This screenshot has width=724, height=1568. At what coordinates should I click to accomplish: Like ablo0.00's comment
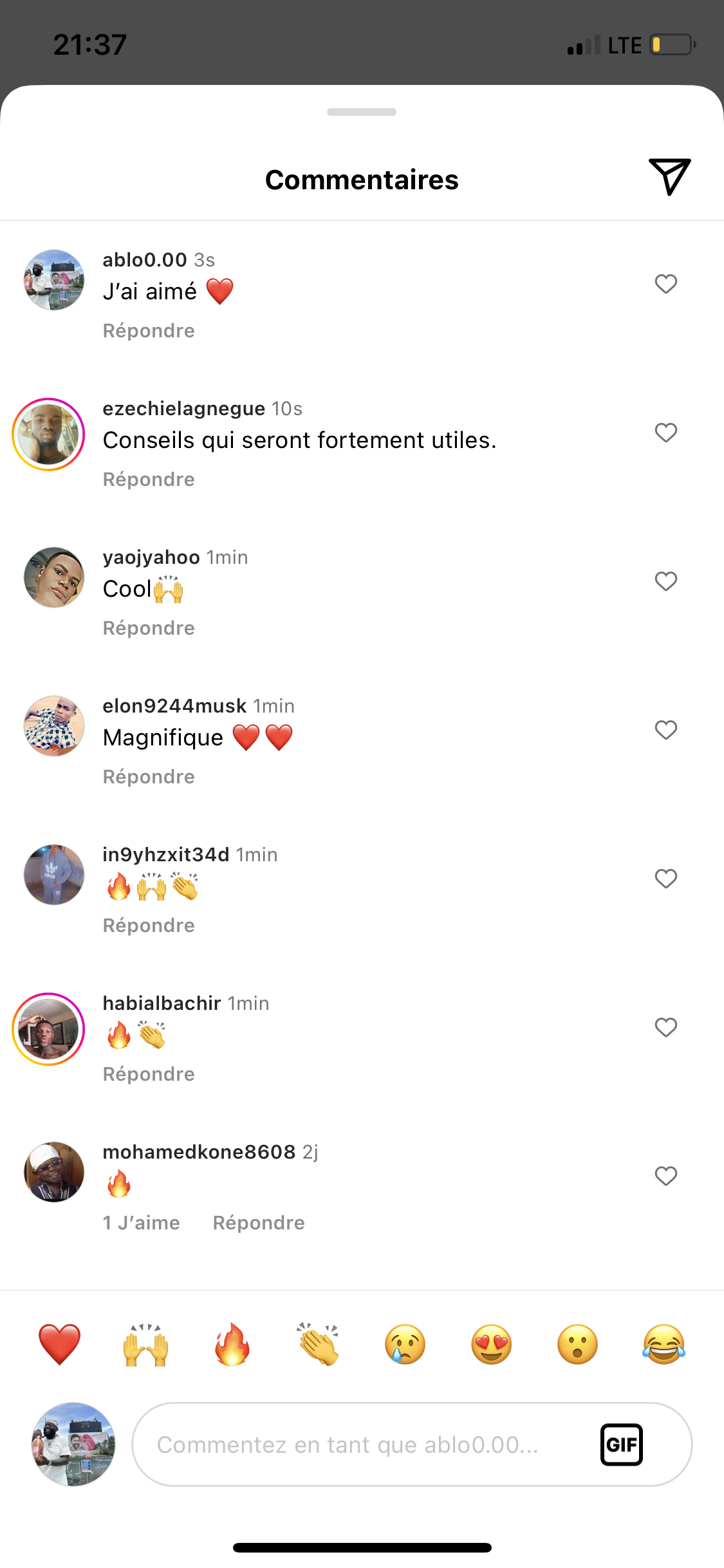tap(665, 284)
